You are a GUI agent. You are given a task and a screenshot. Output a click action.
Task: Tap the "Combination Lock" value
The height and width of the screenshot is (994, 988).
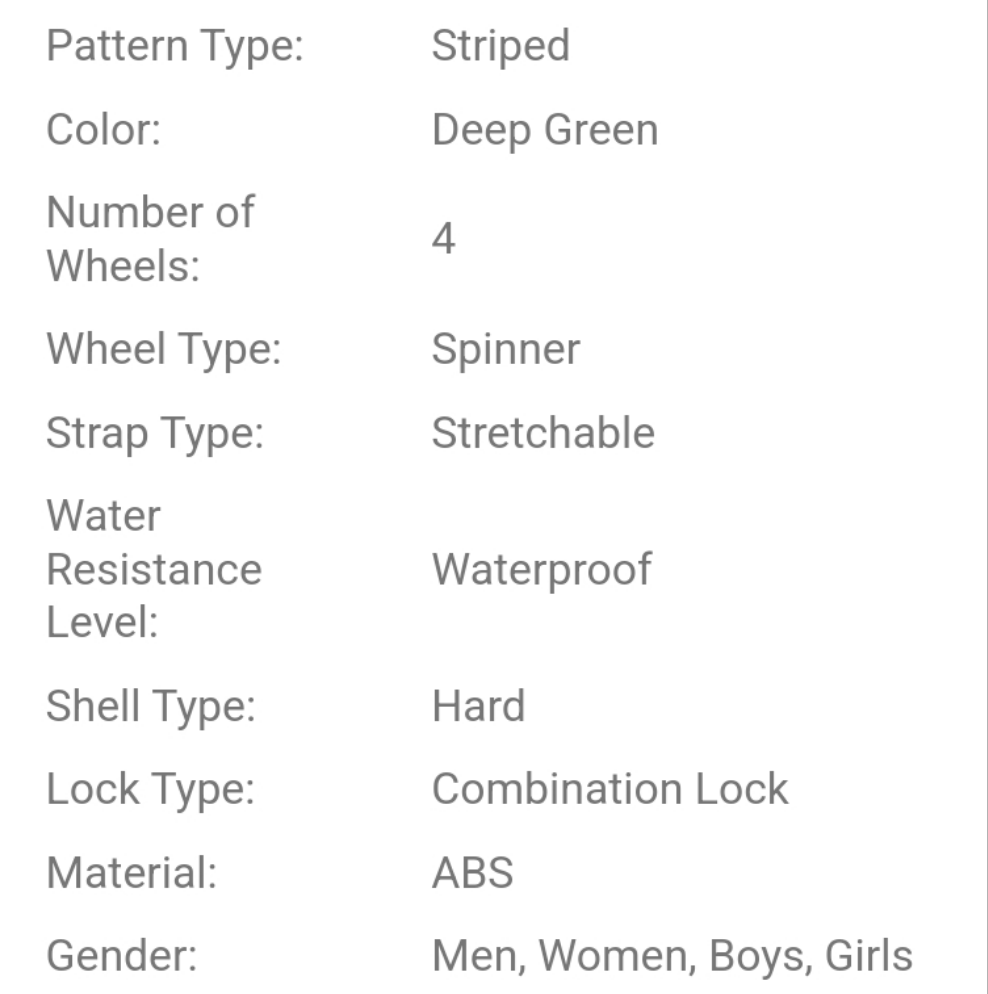tap(610, 789)
